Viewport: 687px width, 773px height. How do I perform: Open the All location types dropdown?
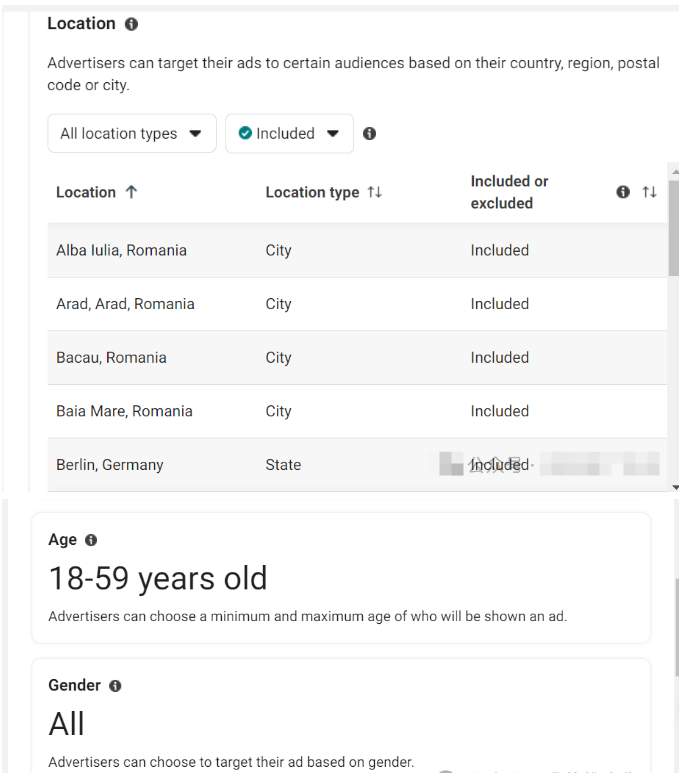(132, 134)
